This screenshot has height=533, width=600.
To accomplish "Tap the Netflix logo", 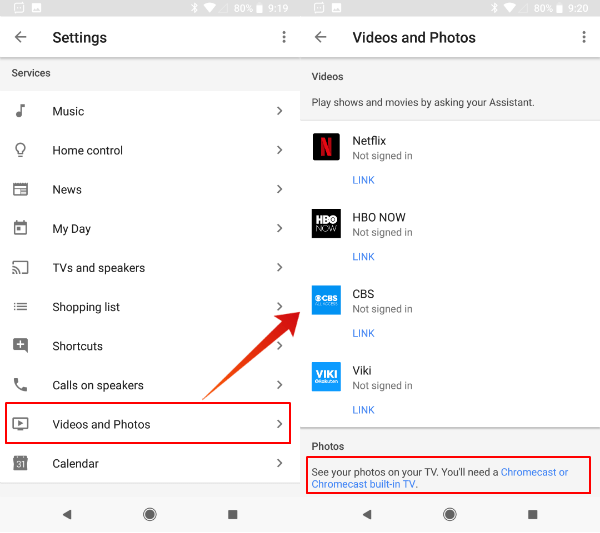I will (326, 147).
